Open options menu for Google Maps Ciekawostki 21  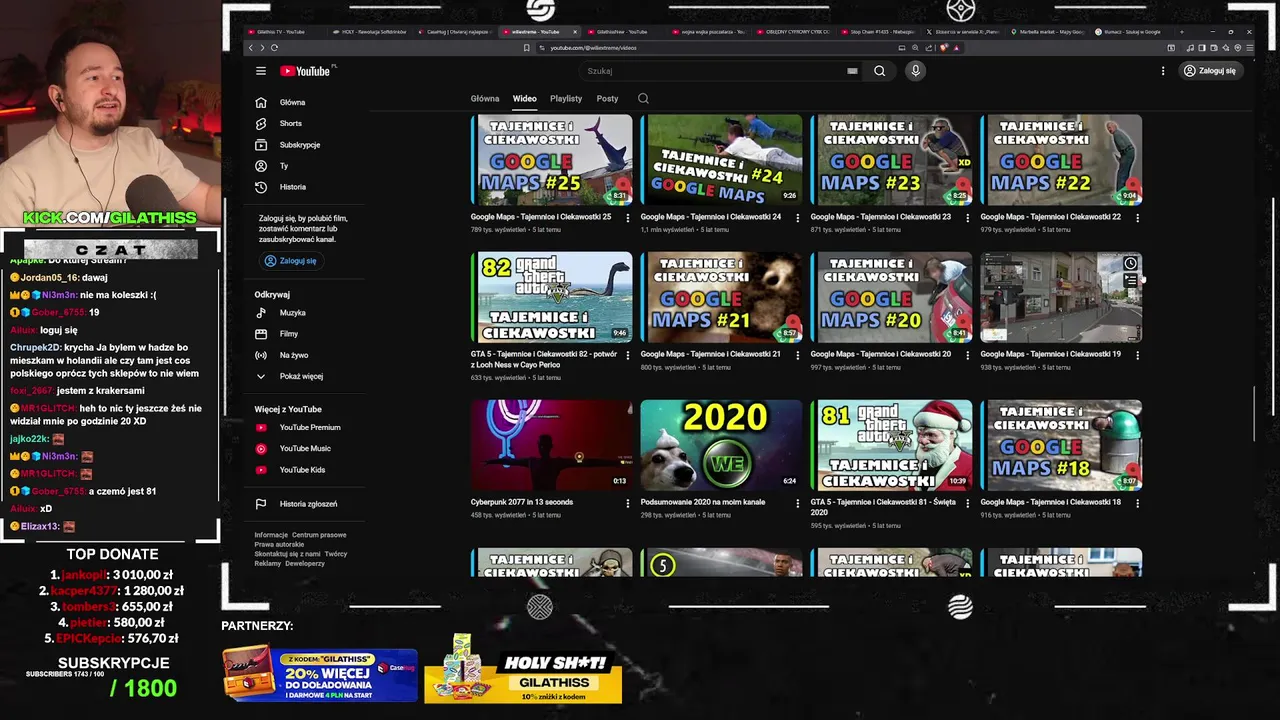coord(797,355)
